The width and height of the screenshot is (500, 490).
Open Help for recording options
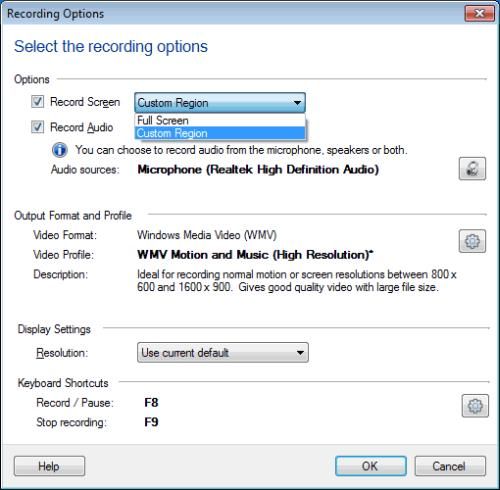click(49, 466)
